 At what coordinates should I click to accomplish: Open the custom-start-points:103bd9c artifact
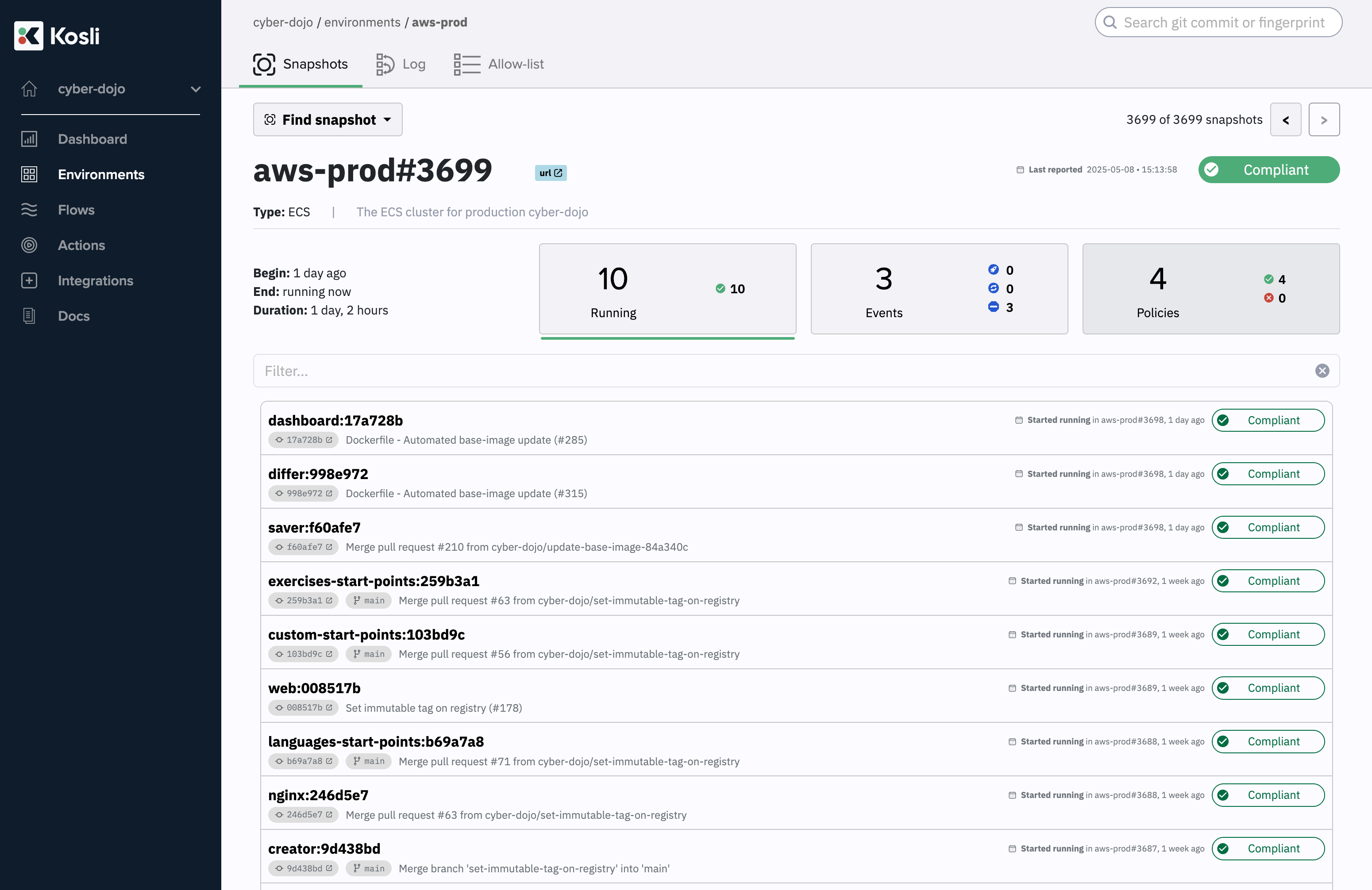366,634
